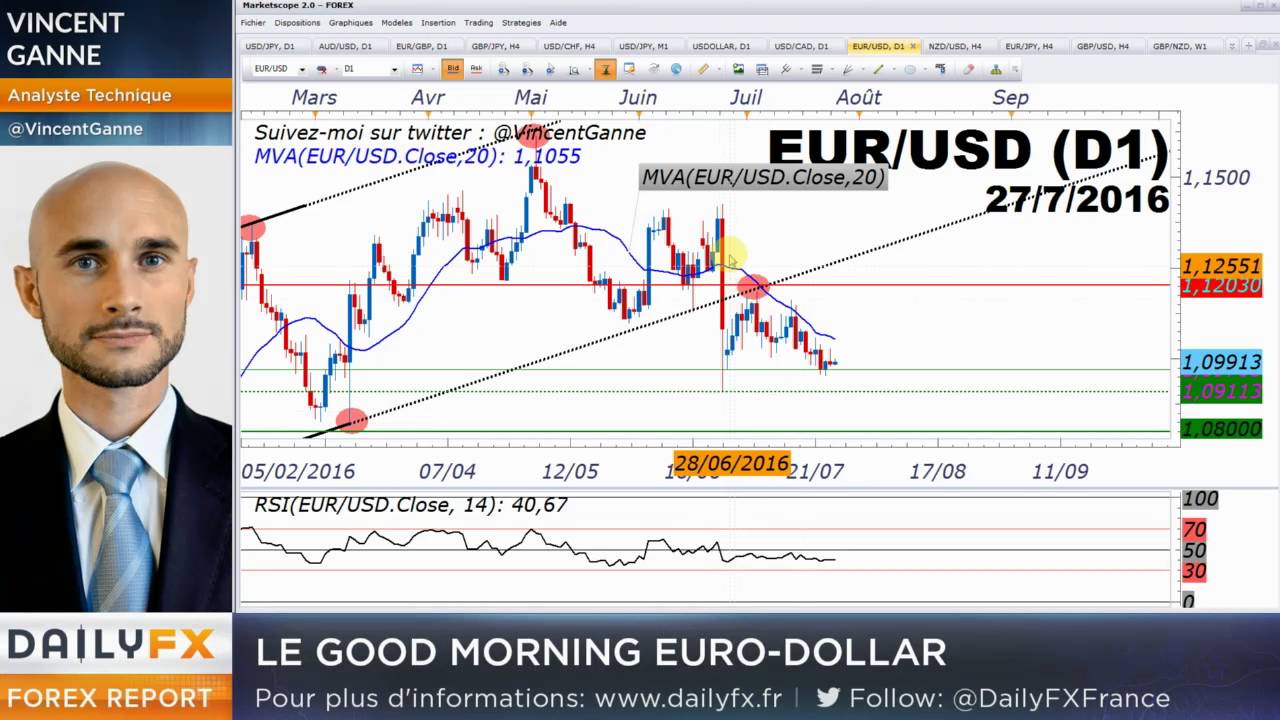
Task: Click the chart note icon beside the orange icon
Action: (629, 69)
